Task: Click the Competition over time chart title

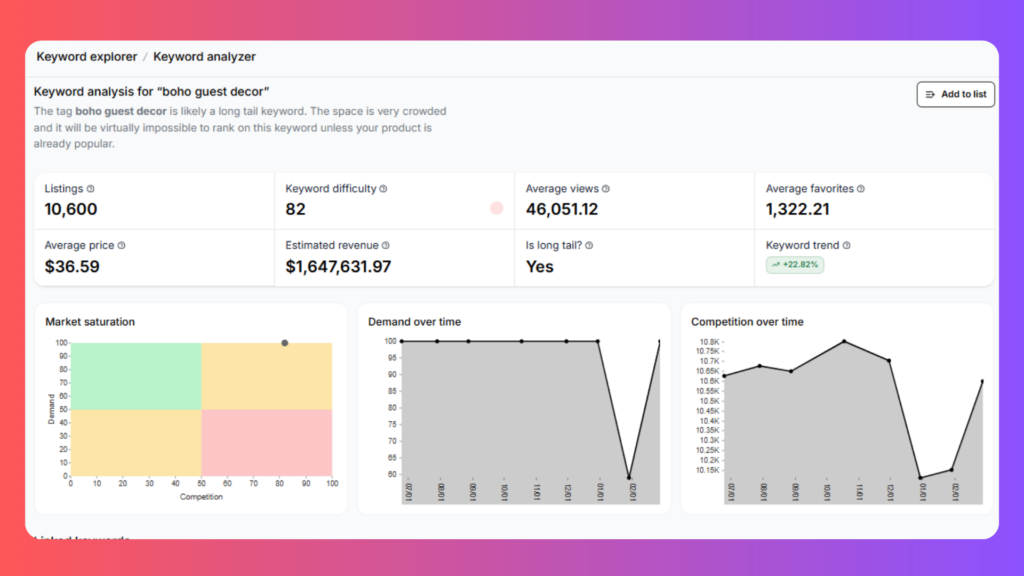Action: (x=747, y=322)
